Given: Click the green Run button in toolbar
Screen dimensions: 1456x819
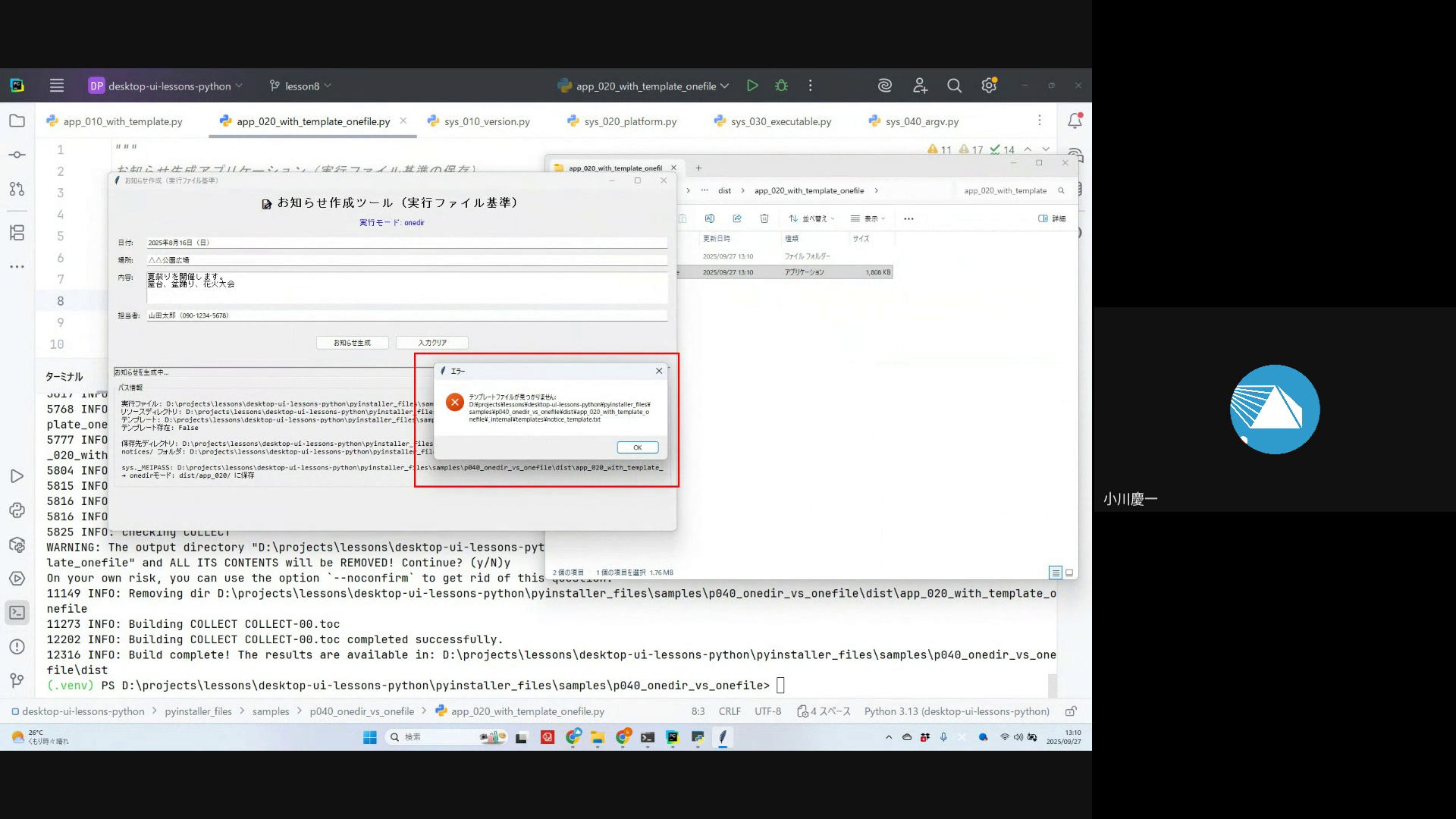Looking at the screenshot, I should [752, 86].
